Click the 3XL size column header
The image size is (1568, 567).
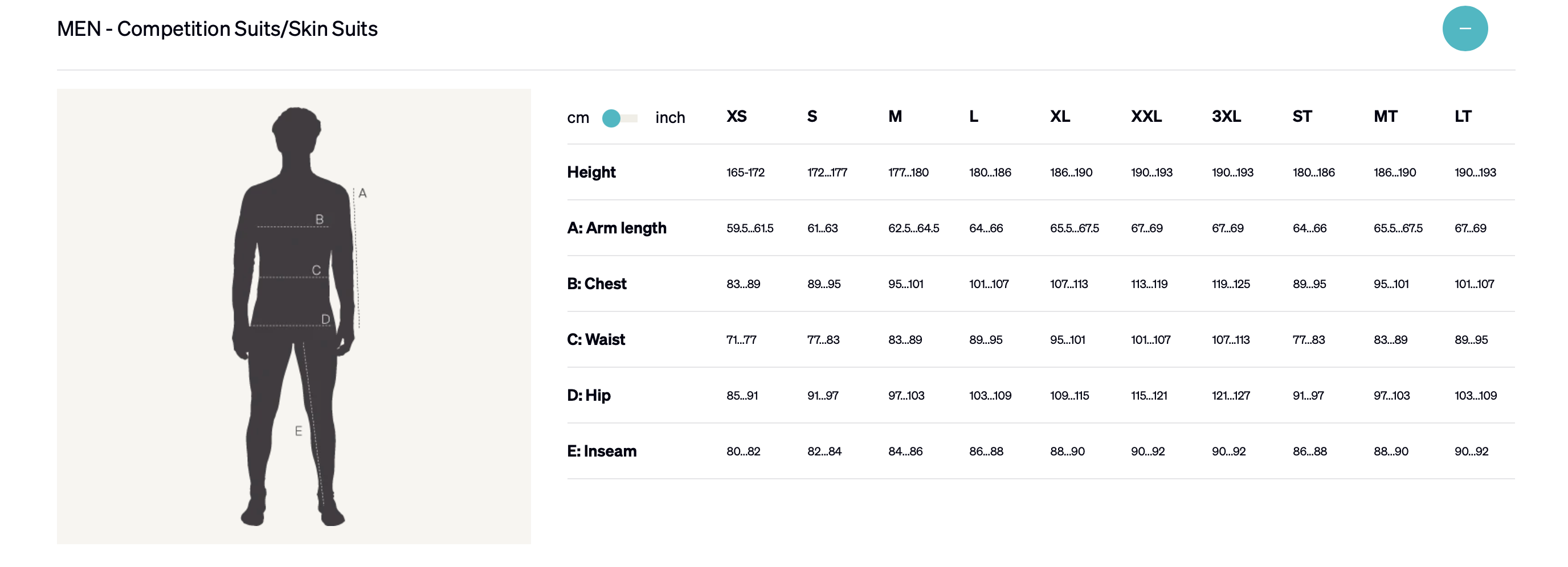[1226, 116]
